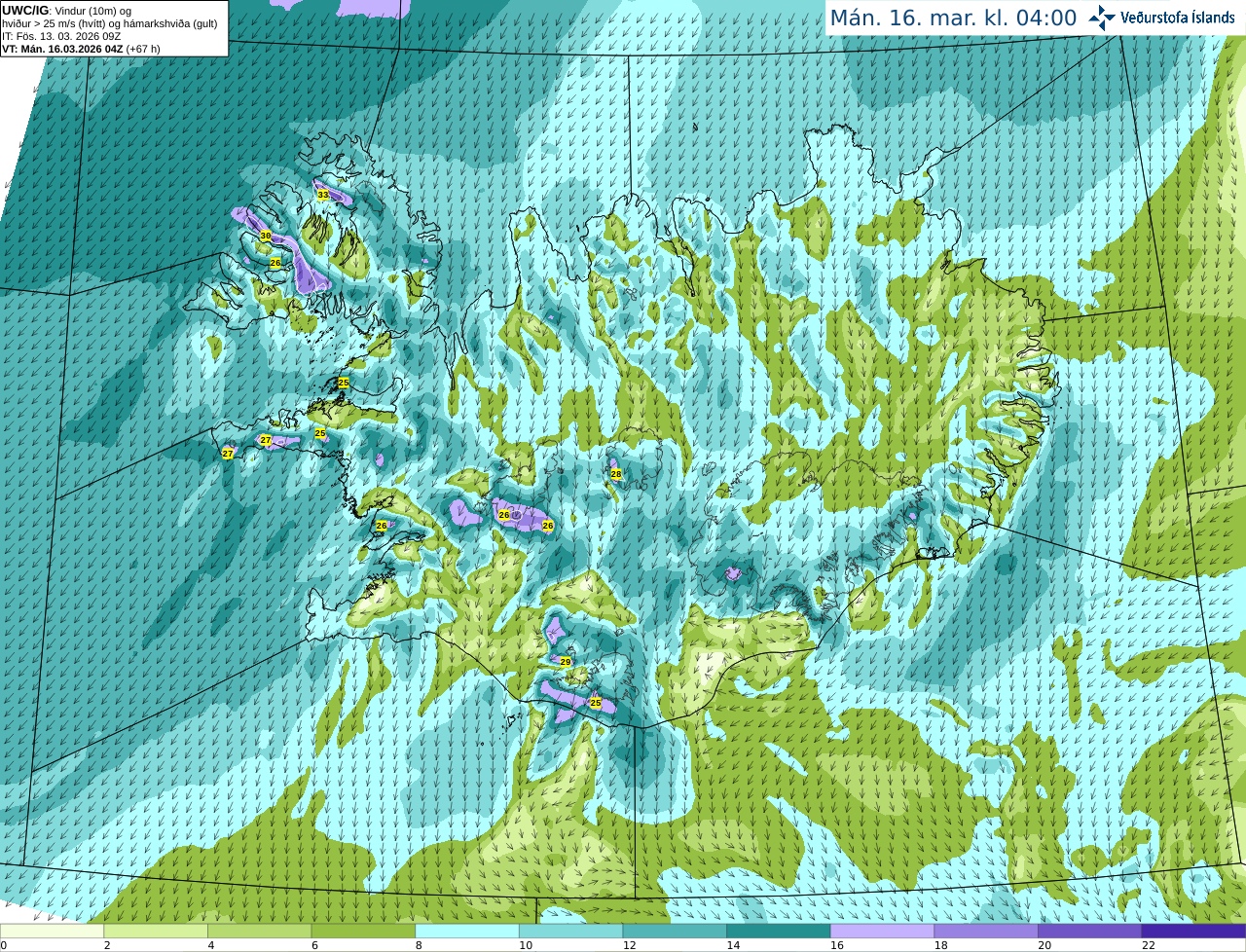This screenshot has width=1246, height=952.
Task: Click the yellow gust marker labeled 29
Action: (566, 662)
